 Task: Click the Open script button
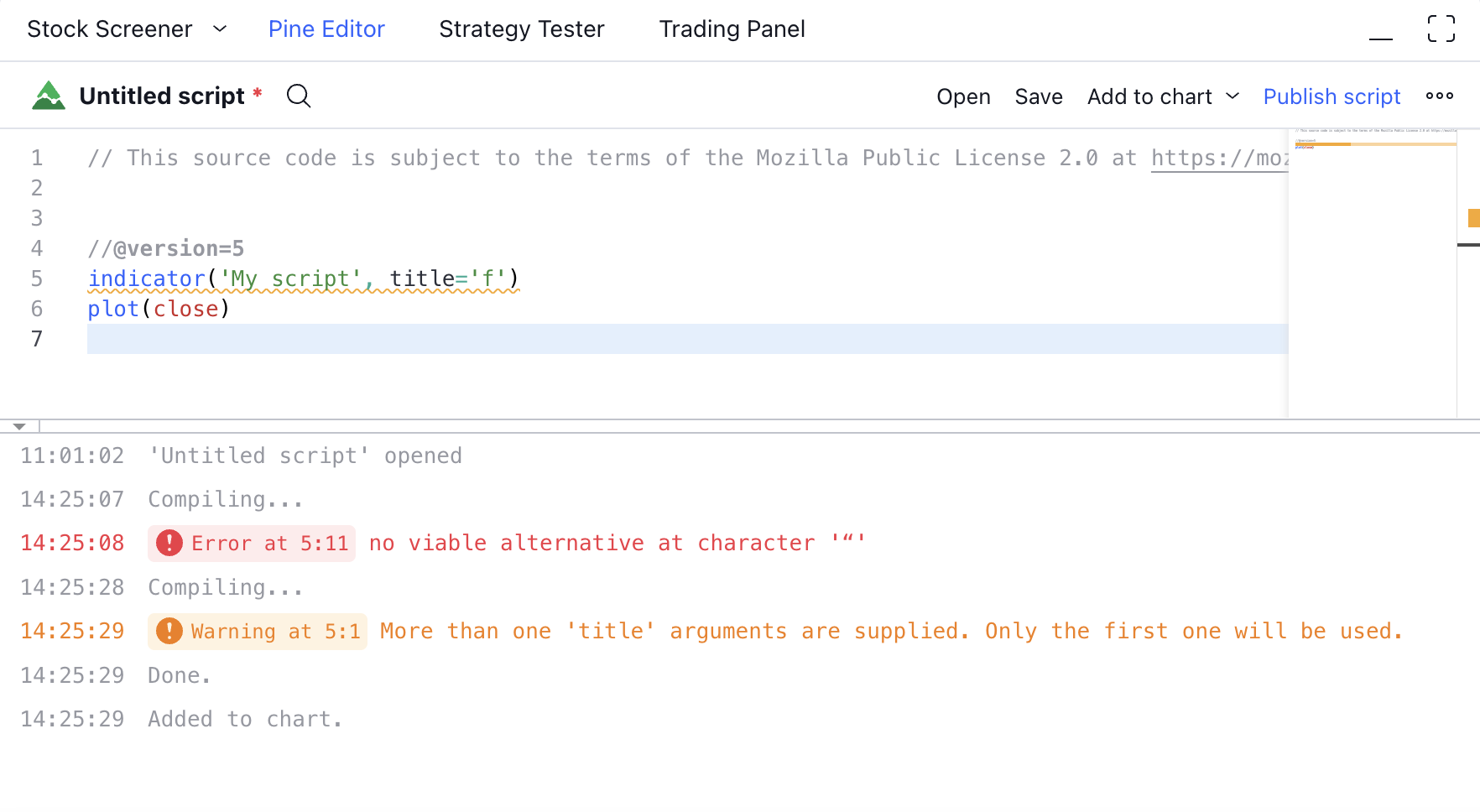[x=963, y=97]
